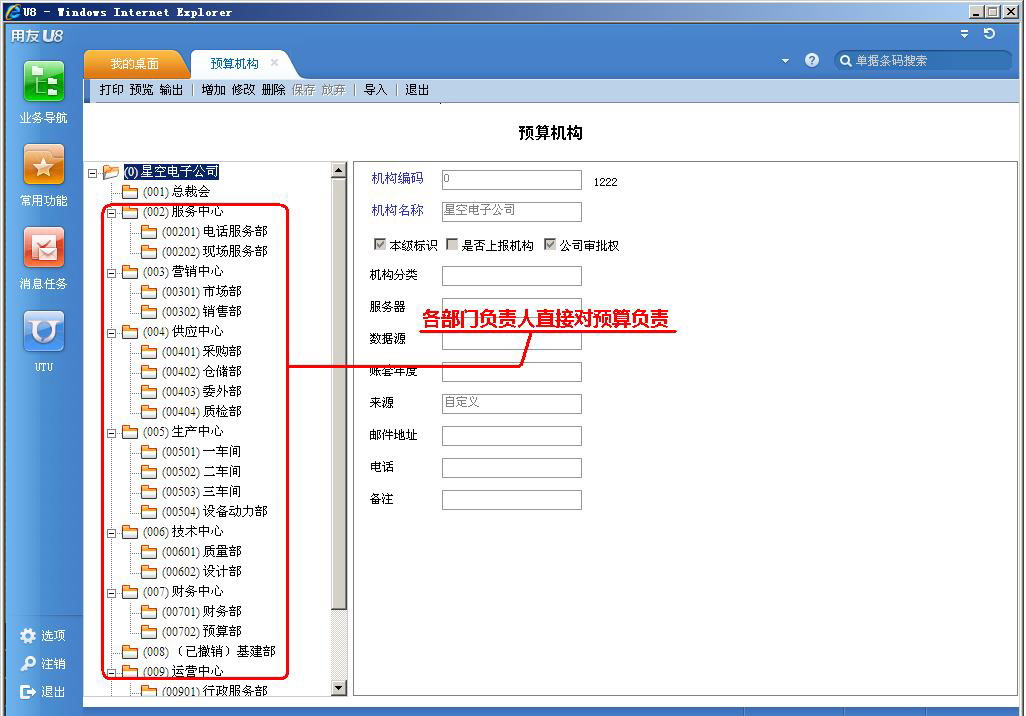The height and width of the screenshot is (716, 1026).
Task: Click 导入 in the toolbar
Action: click(x=376, y=90)
